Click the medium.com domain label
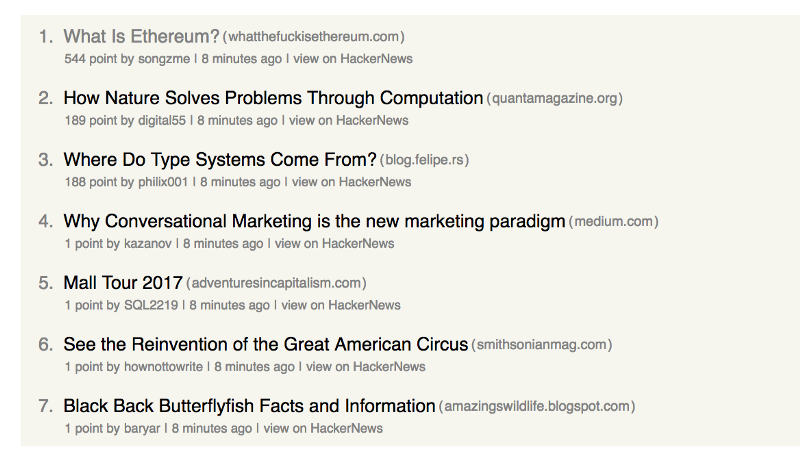 (614, 222)
